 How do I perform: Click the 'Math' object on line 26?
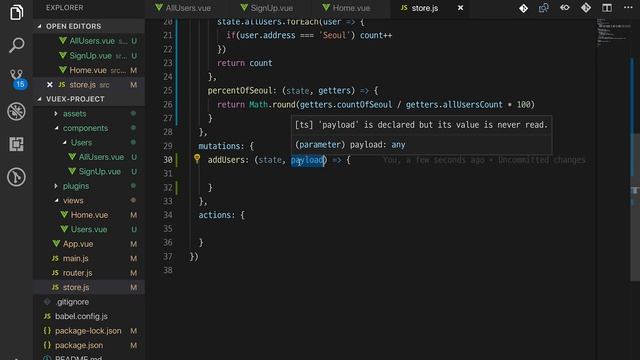(x=258, y=104)
